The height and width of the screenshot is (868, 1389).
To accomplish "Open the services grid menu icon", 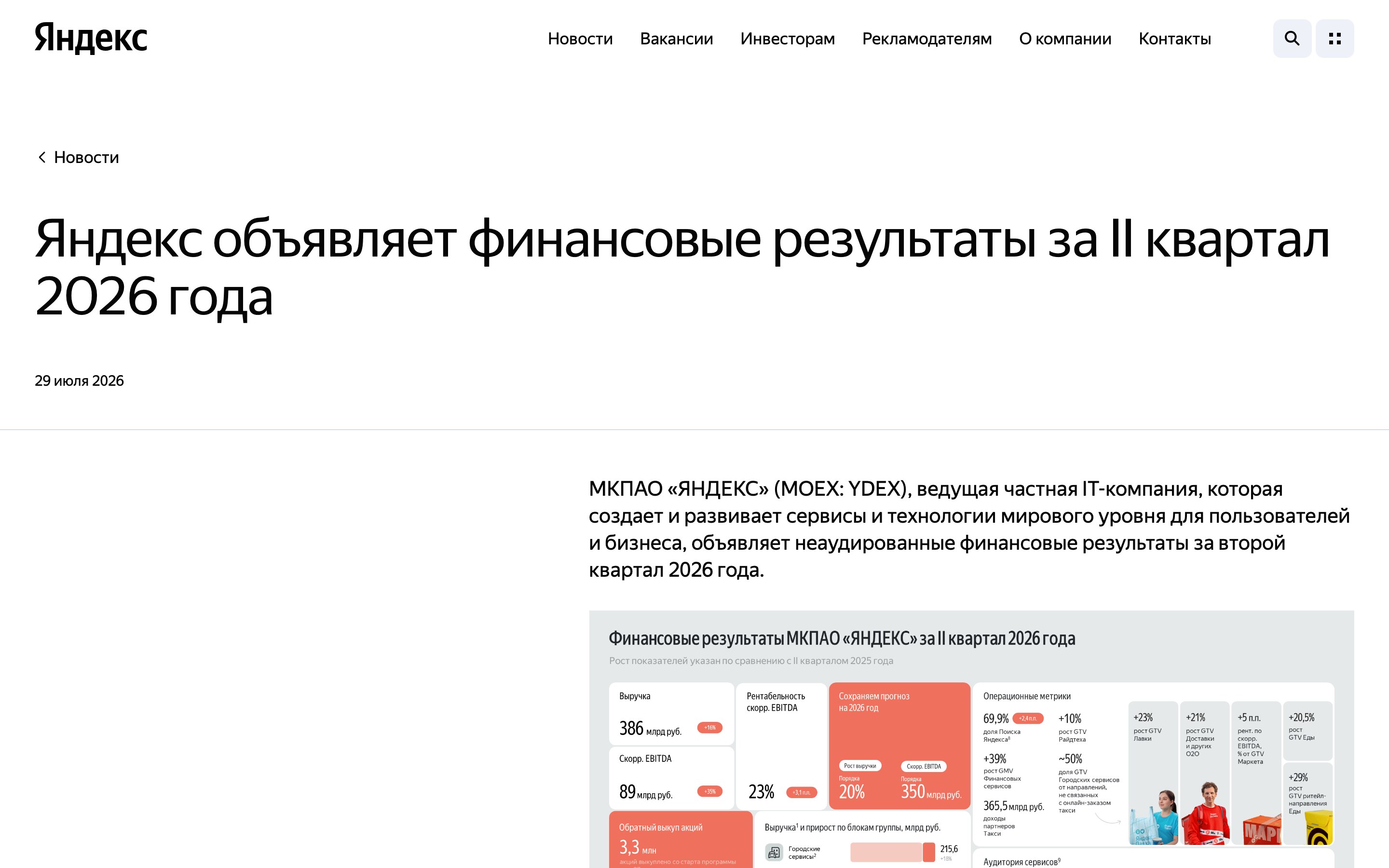I will 1335,39.
